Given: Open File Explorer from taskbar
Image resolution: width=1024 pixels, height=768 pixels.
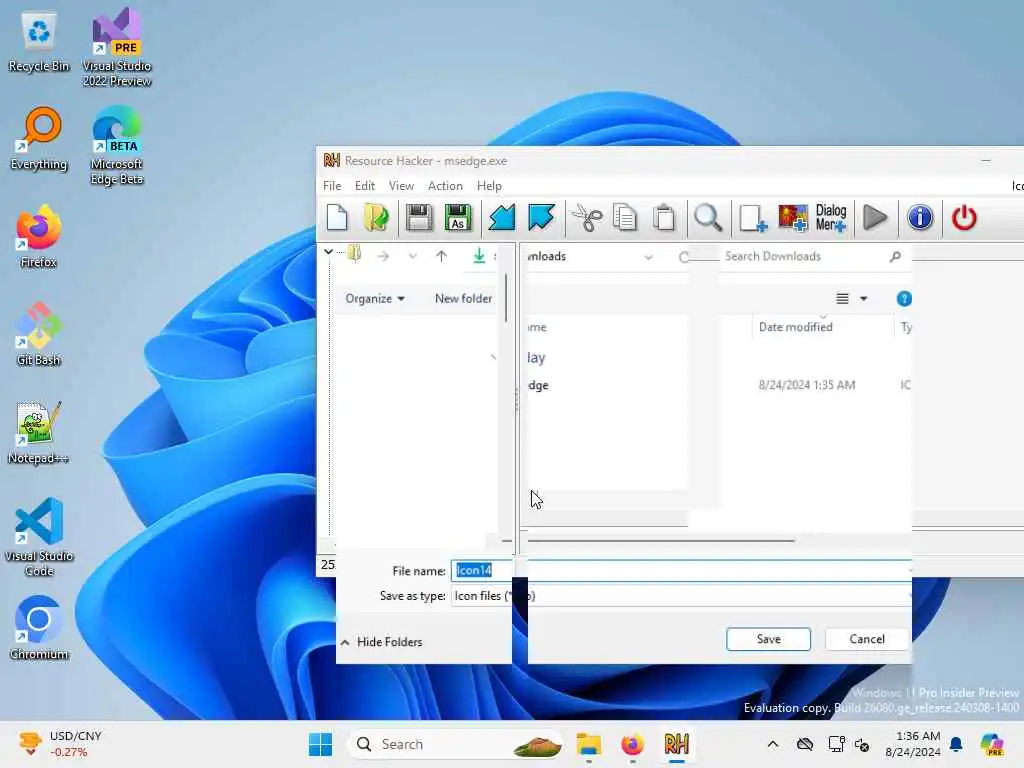Looking at the screenshot, I should click(x=588, y=744).
